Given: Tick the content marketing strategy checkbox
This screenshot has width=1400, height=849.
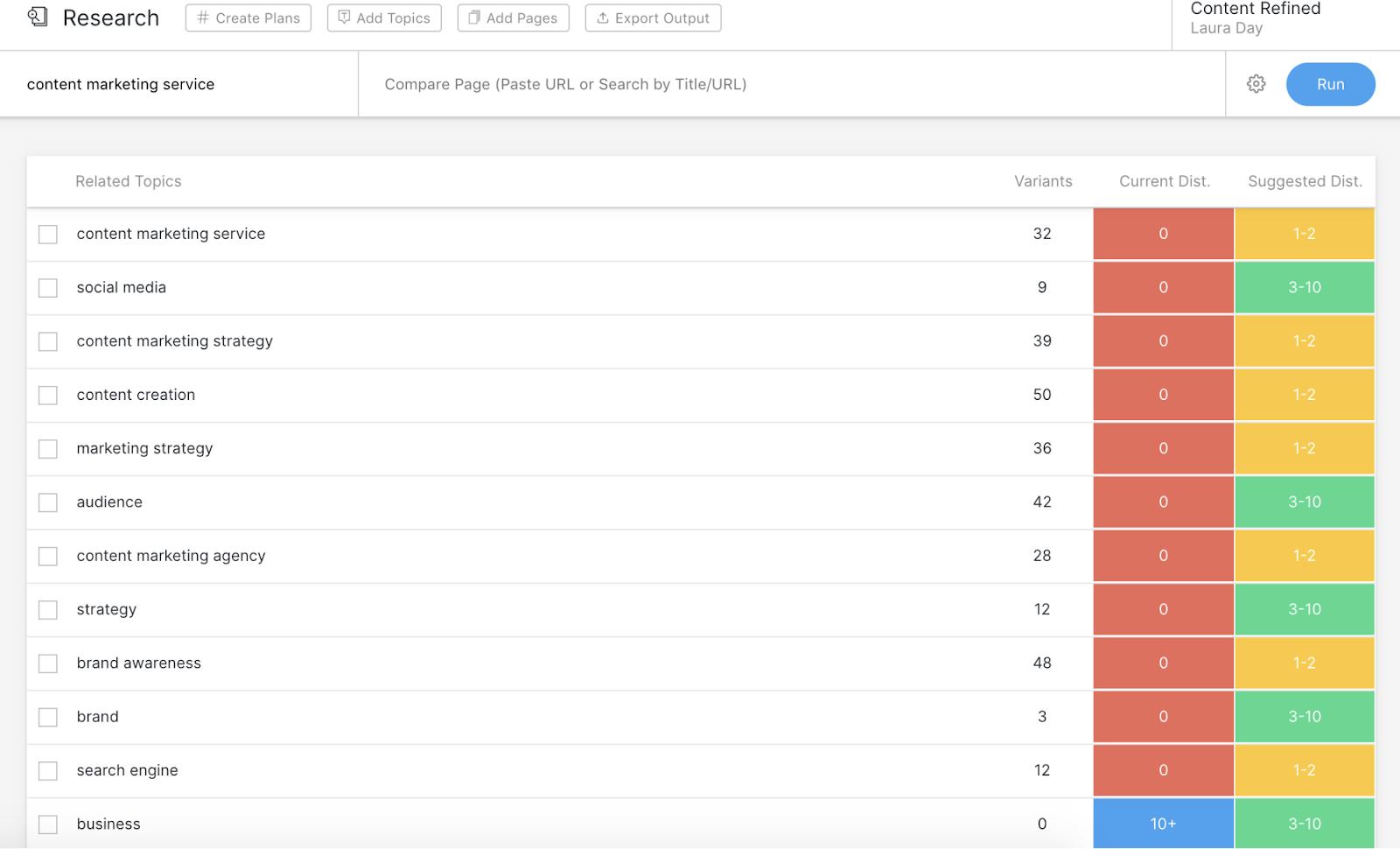Looking at the screenshot, I should tap(48, 341).
